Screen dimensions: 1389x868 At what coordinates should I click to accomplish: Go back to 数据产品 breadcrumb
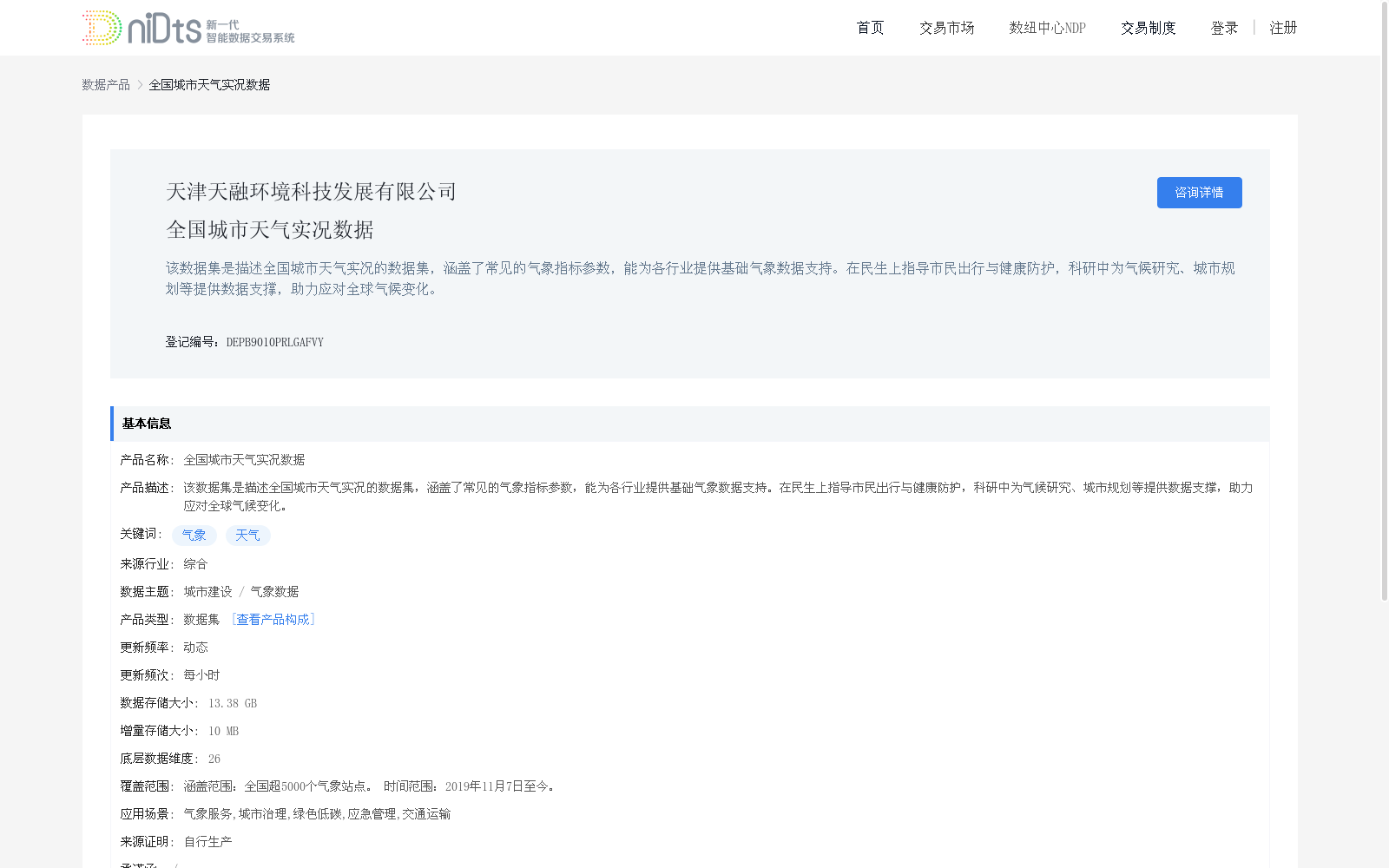(x=106, y=84)
